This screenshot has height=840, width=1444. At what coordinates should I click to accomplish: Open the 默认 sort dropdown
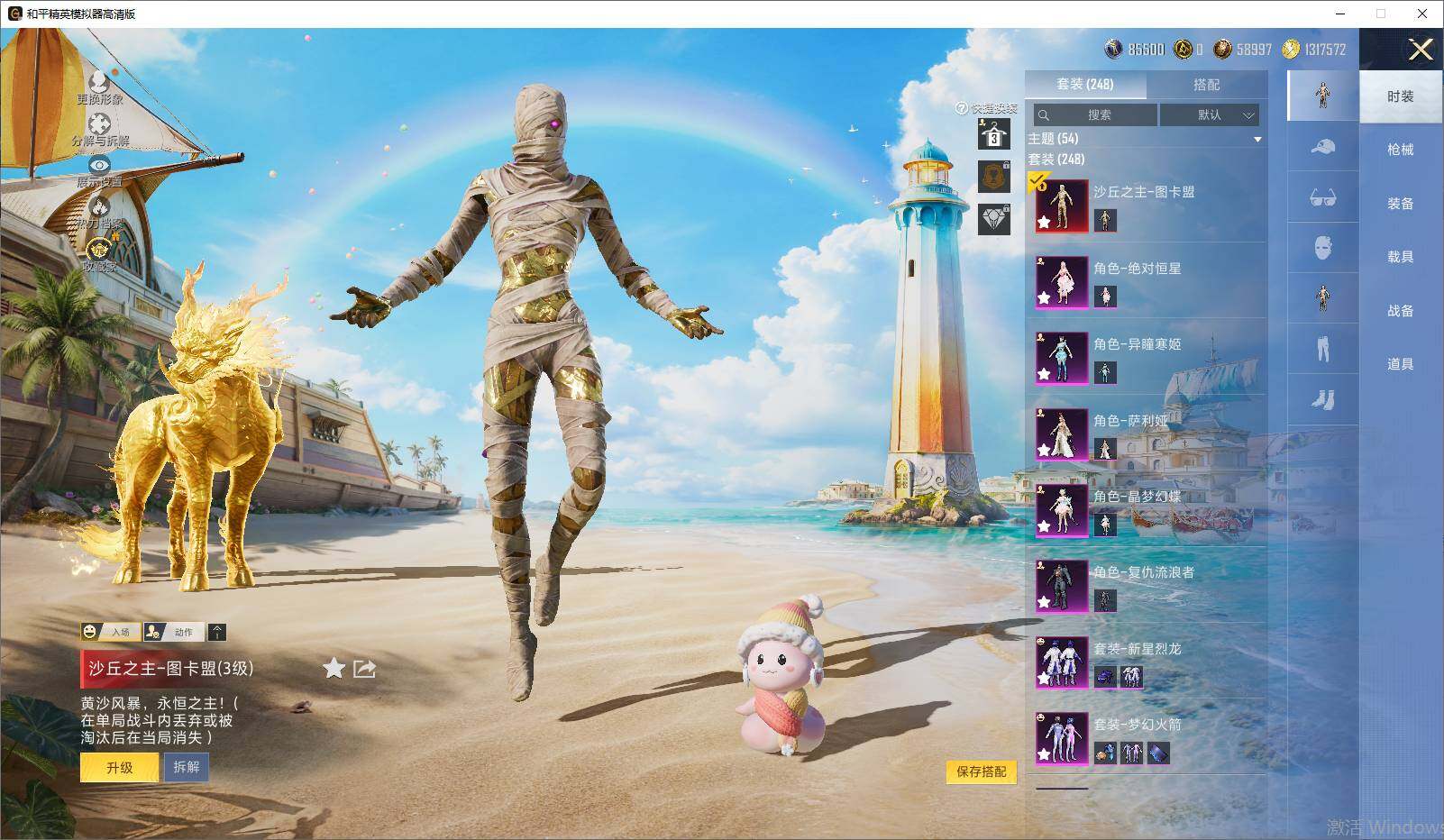click(1210, 114)
